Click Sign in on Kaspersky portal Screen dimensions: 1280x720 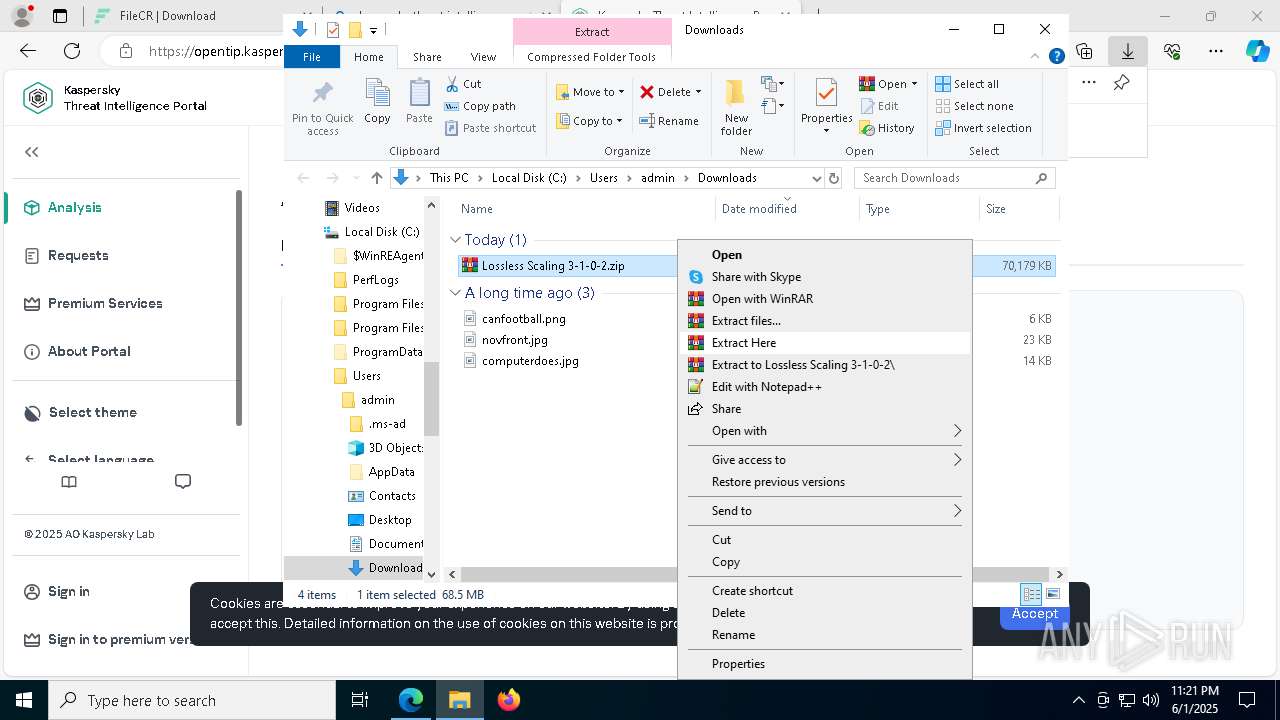(69, 592)
